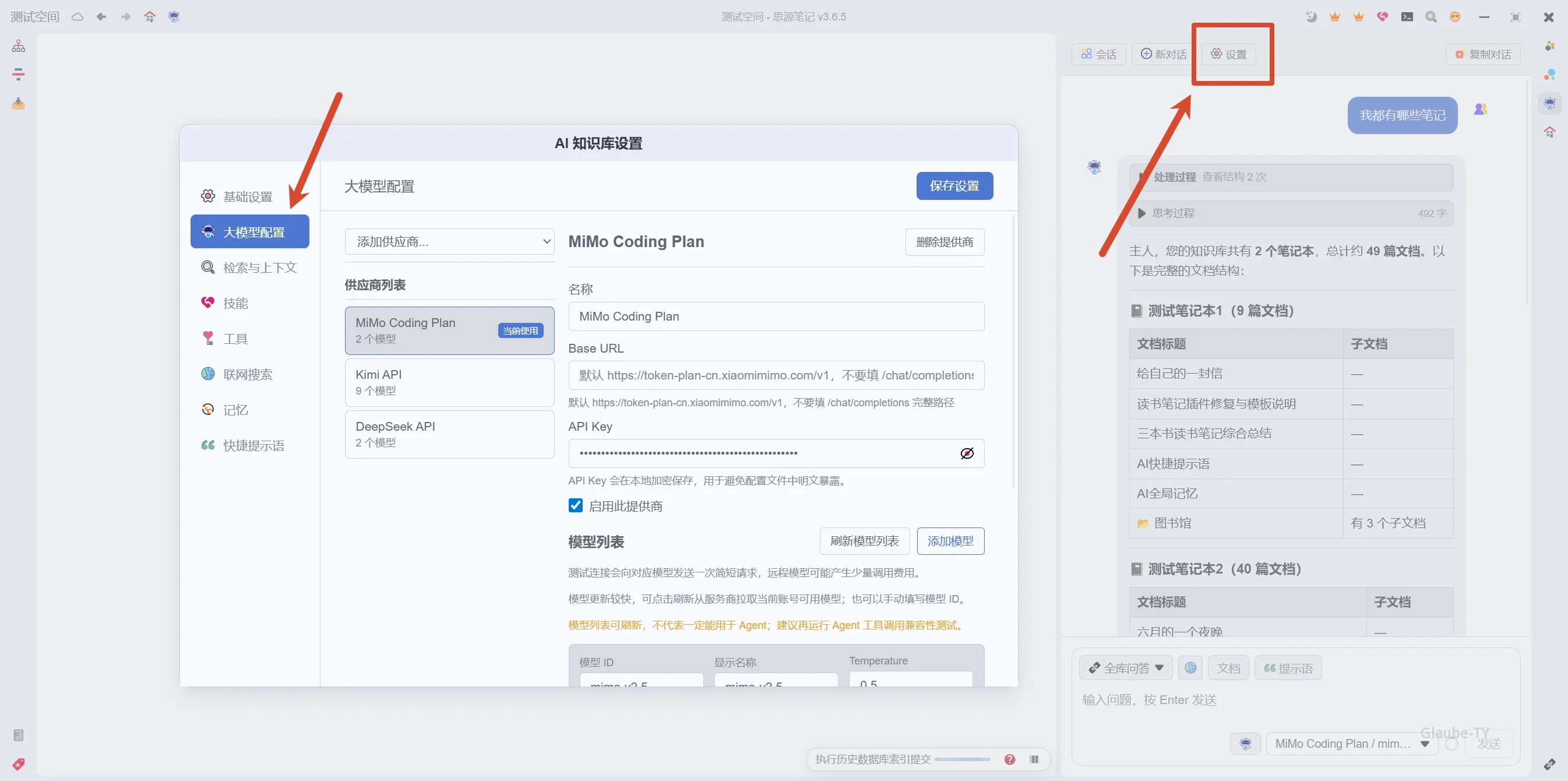The width and height of the screenshot is (1568, 781).
Task: Click the chat question input box
Action: pos(1295,700)
